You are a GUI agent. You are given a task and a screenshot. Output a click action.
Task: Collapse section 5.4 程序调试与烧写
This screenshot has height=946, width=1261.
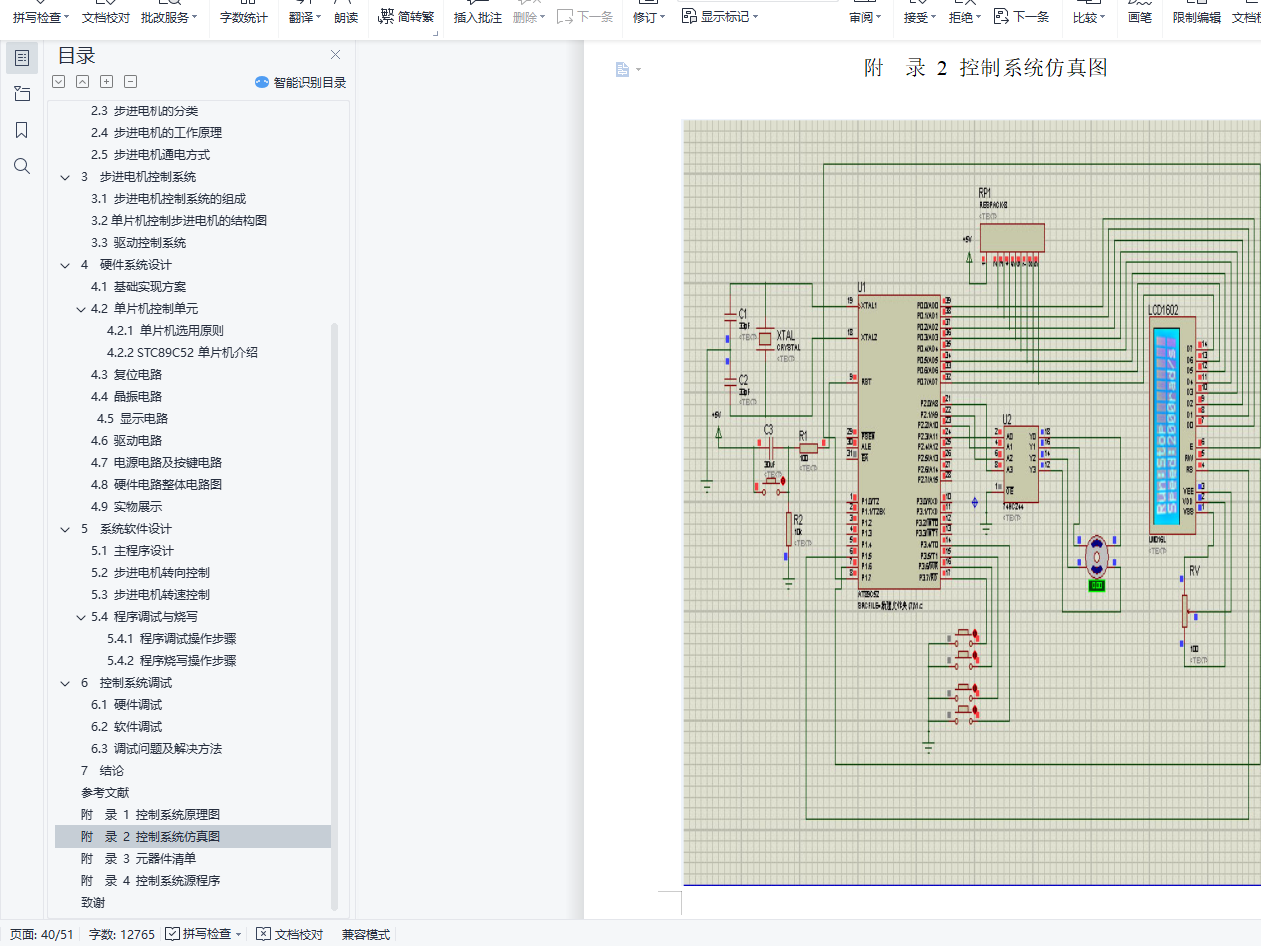(x=81, y=617)
